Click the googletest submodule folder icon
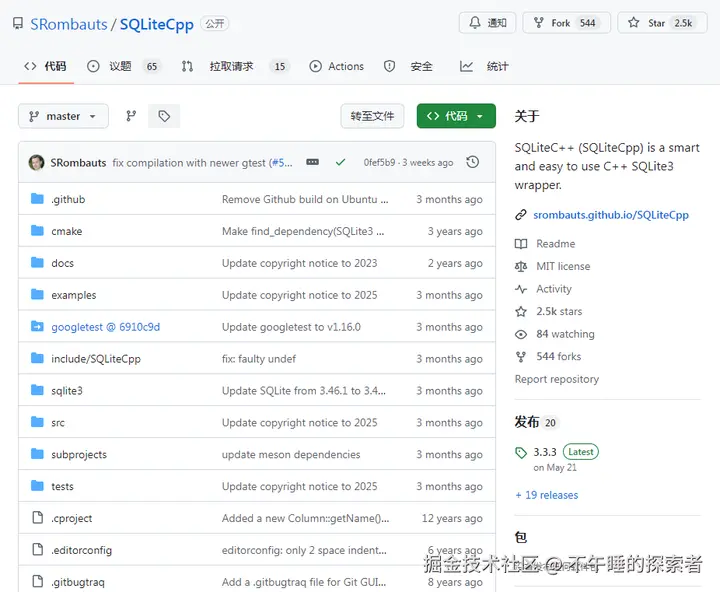The height and width of the screenshot is (592, 720). [37, 326]
